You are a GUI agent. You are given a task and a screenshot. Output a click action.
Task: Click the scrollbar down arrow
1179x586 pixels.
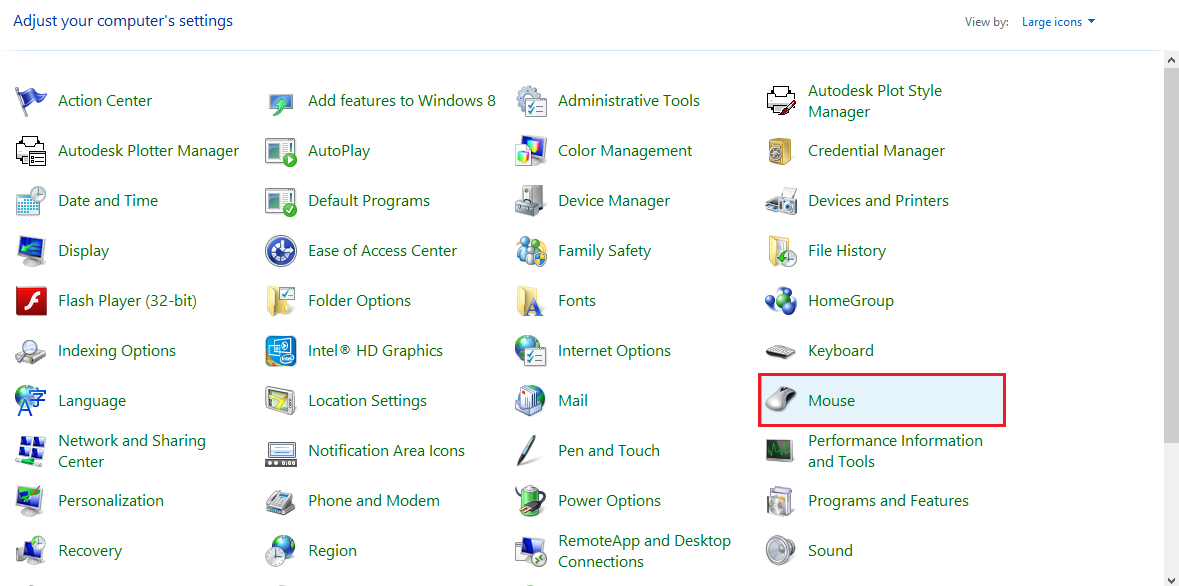tap(1171, 578)
